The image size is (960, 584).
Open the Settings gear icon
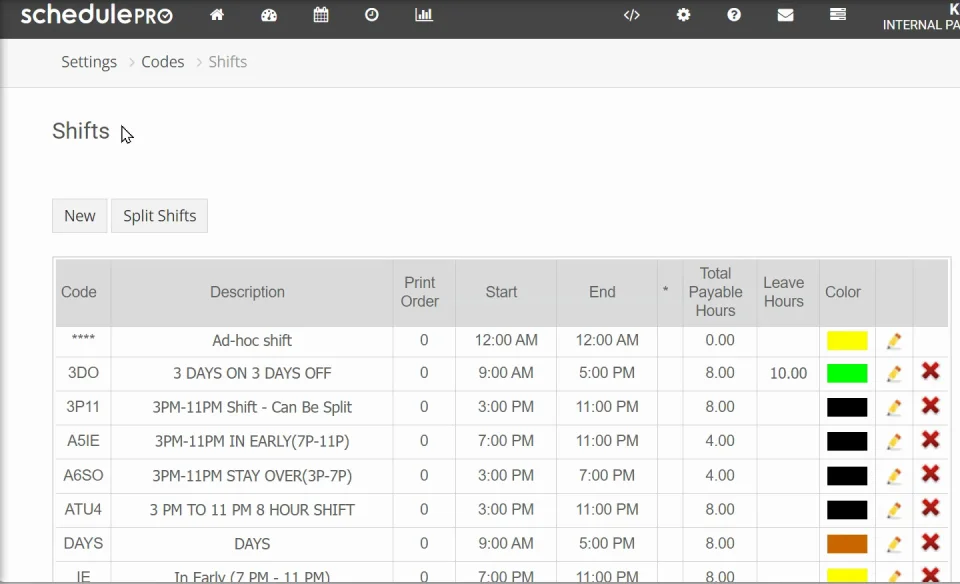coord(684,15)
